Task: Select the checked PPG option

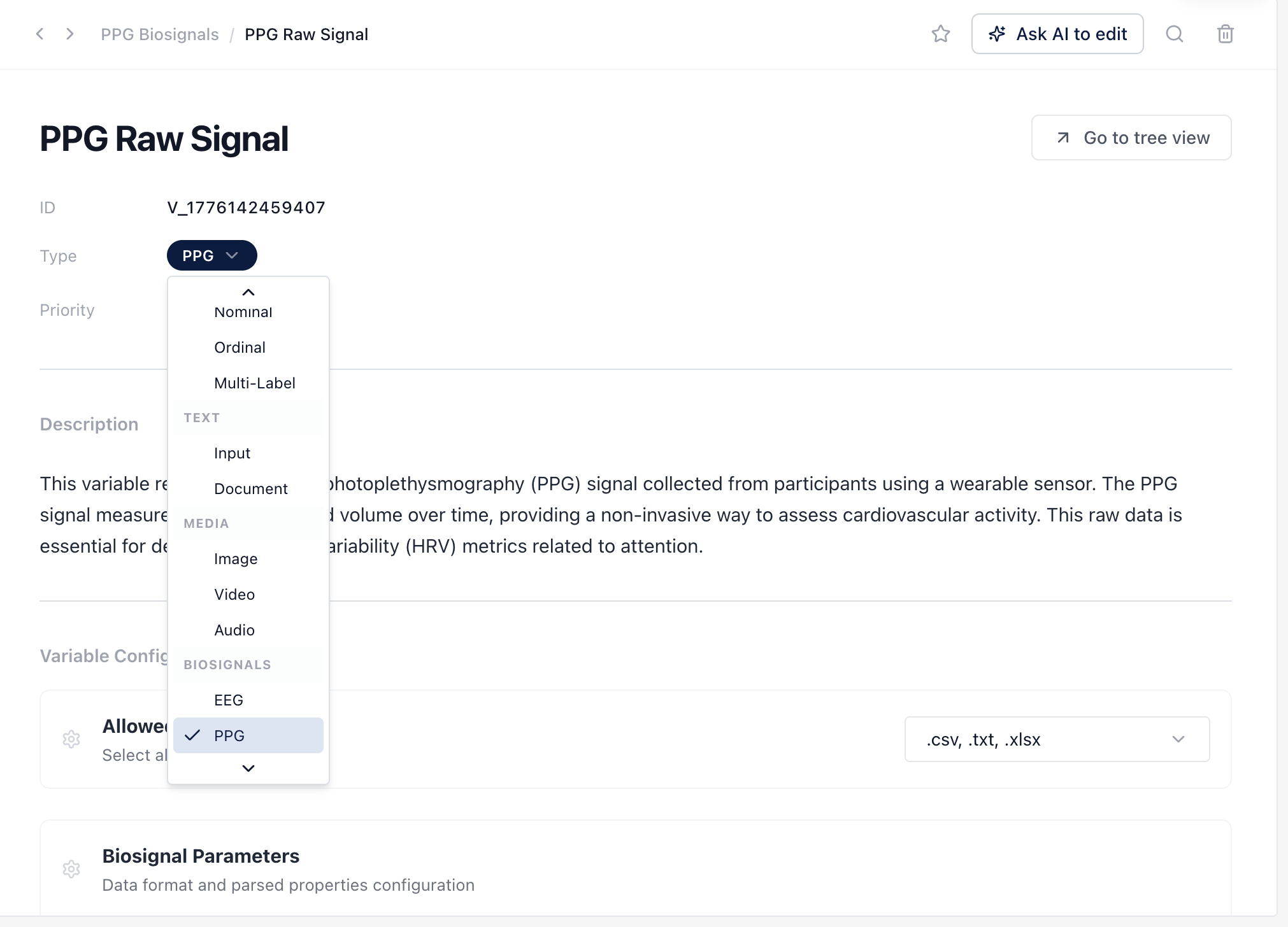Action: coord(229,736)
